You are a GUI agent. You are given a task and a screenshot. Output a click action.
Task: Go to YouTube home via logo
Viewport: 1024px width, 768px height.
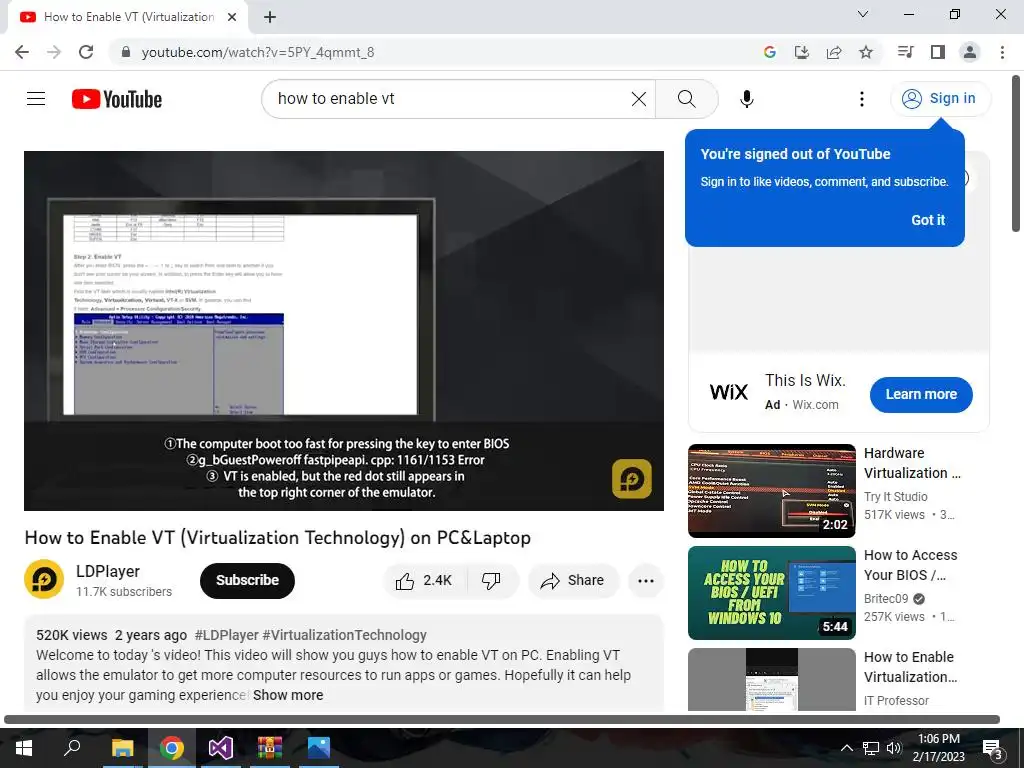pos(117,99)
